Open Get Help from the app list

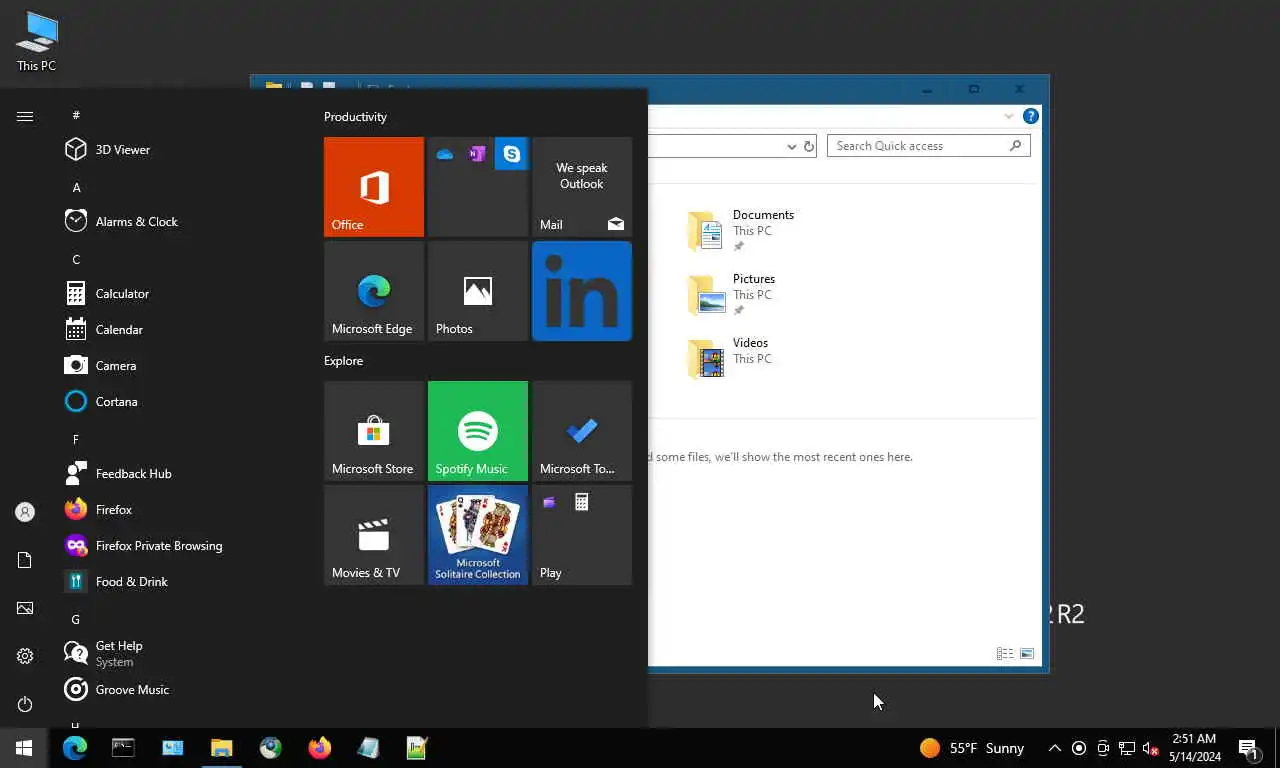tap(178, 654)
